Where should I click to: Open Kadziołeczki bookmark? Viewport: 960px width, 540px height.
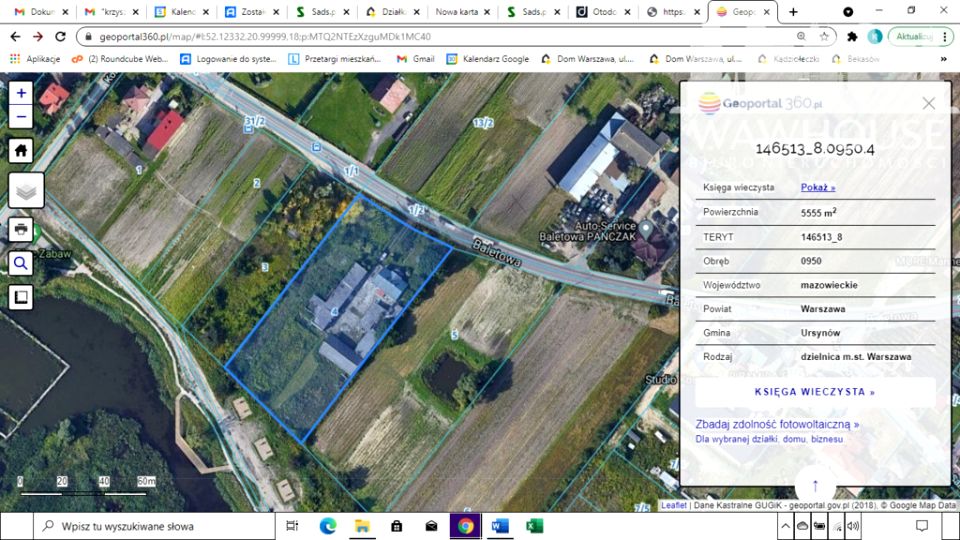788,59
